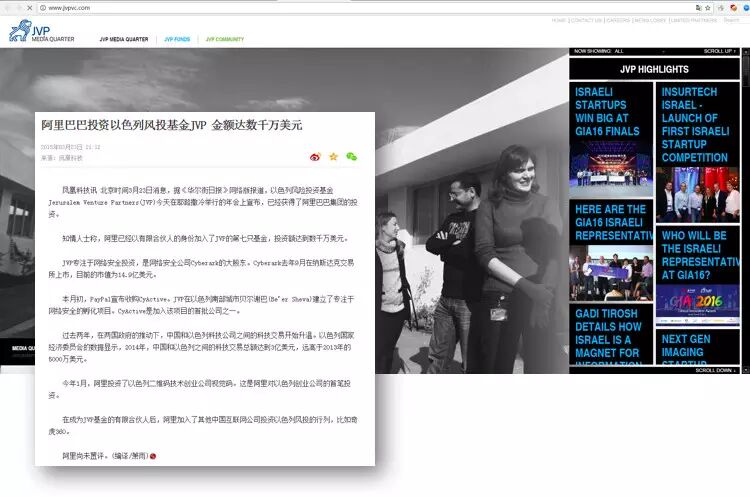Open 'Who Will Be the Israeli Representative at GIA16?'
Image resolution: width=750 pixels, height=497 pixels.
coord(700,255)
